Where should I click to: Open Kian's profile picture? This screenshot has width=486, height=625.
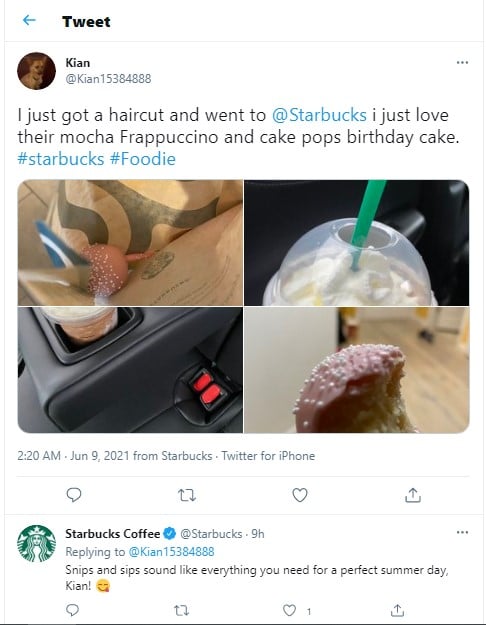pos(36,71)
